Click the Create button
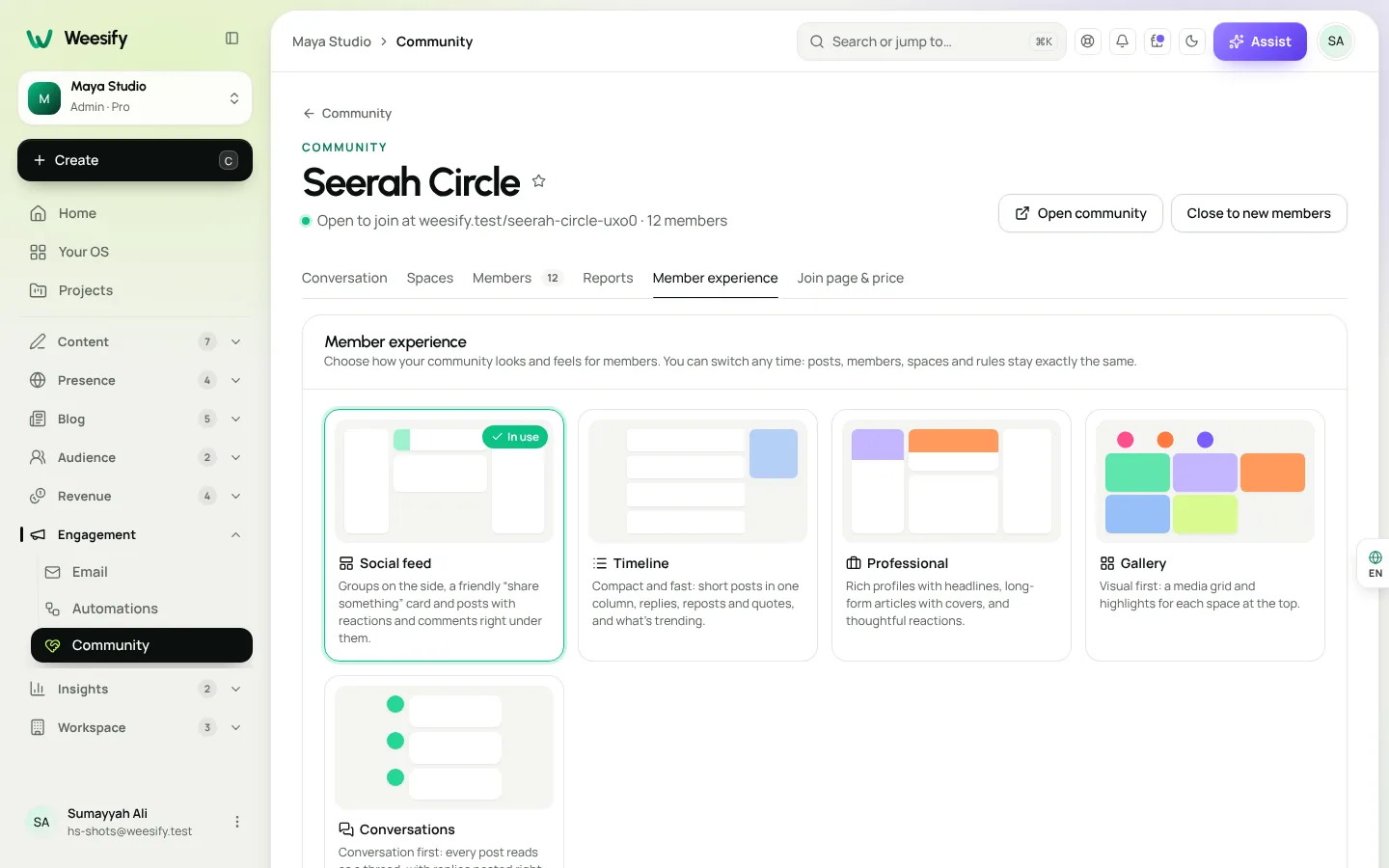Screen dimensions: 1389x868 pyautogui.click(x=135, y=160)
